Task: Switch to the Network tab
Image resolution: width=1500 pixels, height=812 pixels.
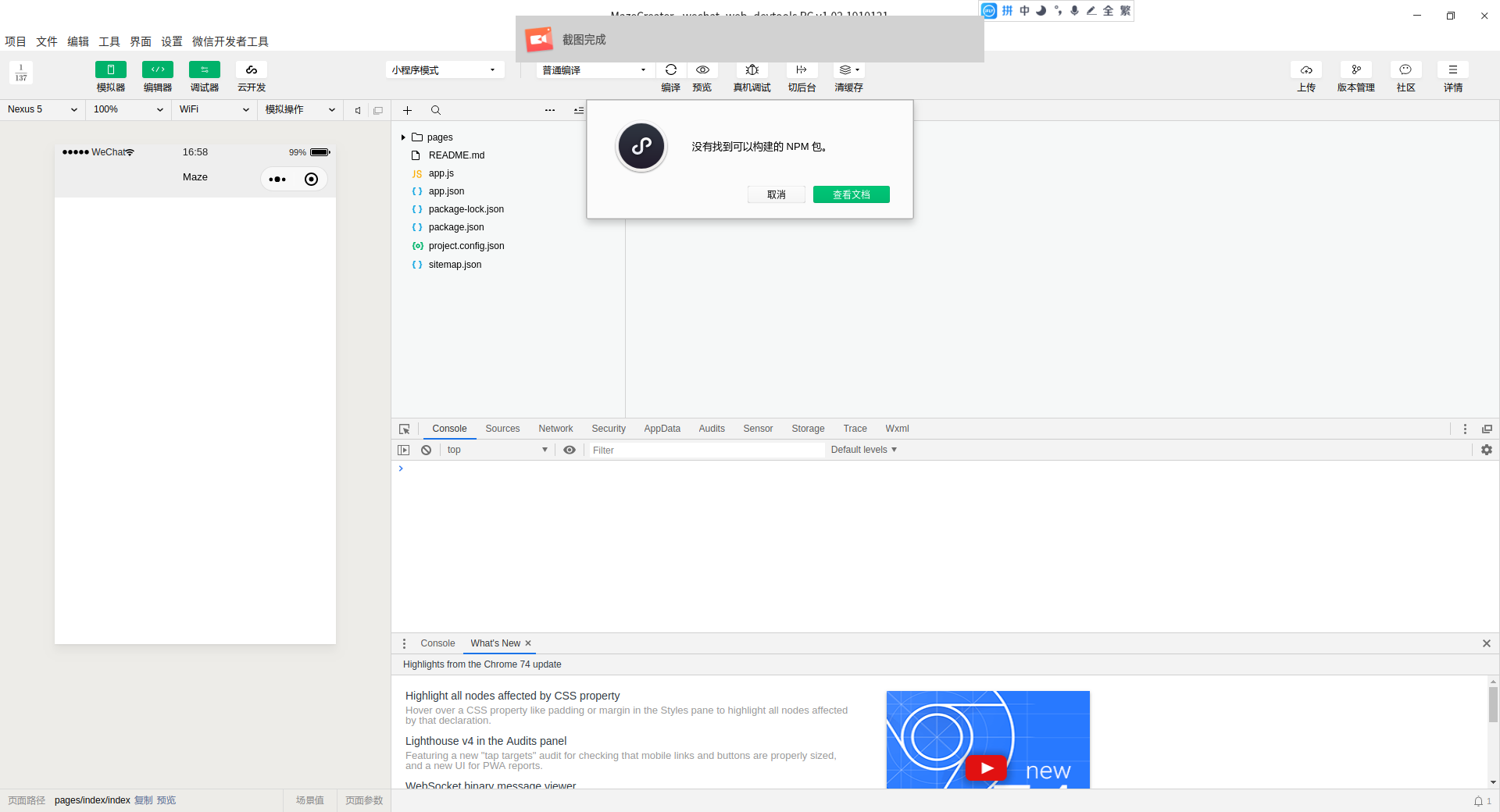Action: click(555, 429)
